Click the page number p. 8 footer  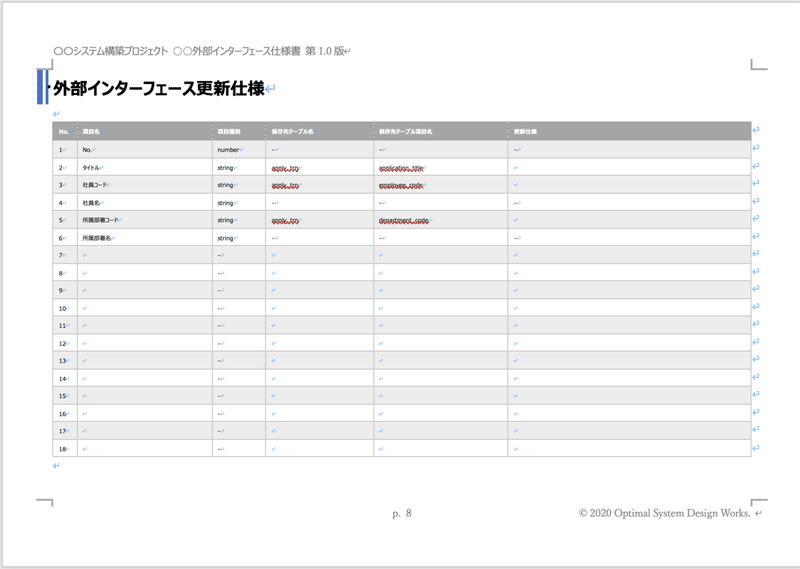(402, 513)
